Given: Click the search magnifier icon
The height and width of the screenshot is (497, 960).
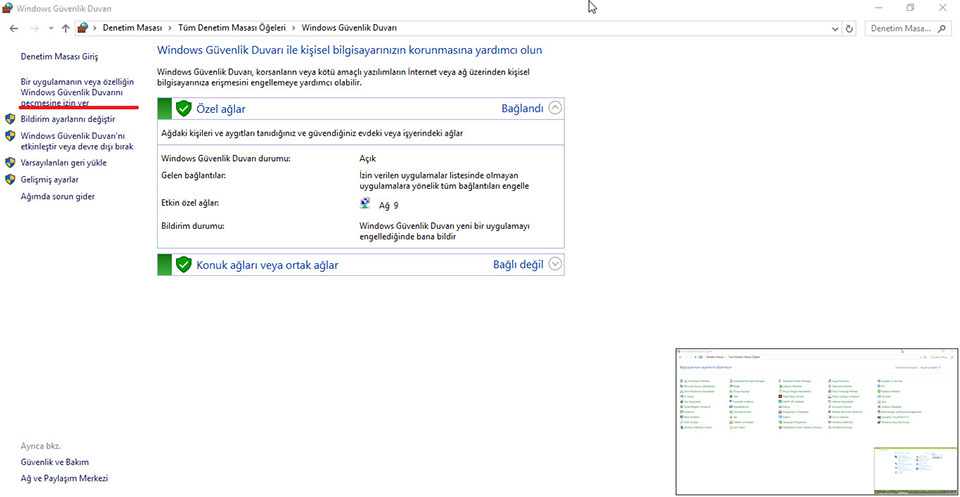Looking at the screenshot, I should (943, 29).
